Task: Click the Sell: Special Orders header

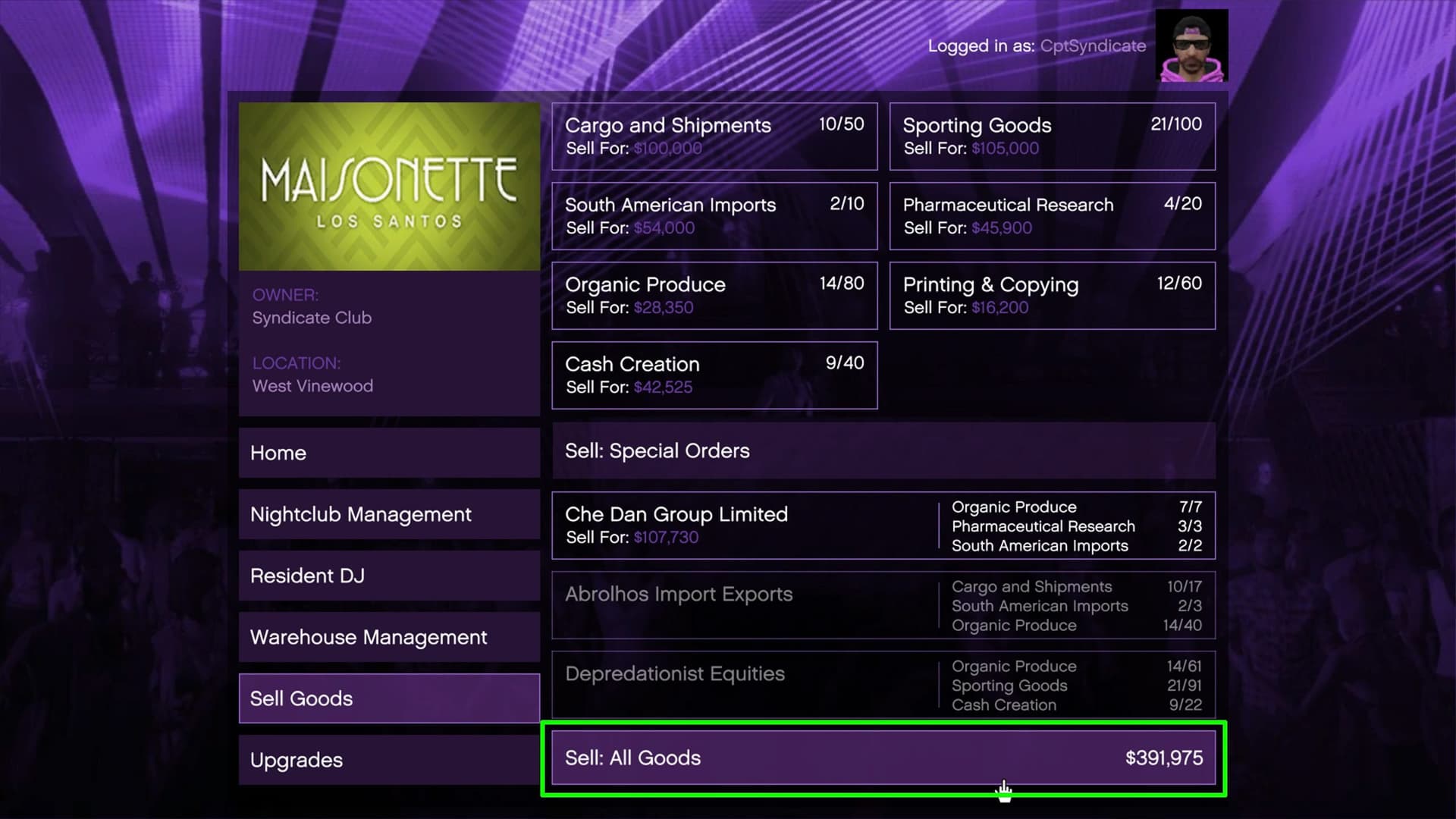Action: [x=883, y=451]
